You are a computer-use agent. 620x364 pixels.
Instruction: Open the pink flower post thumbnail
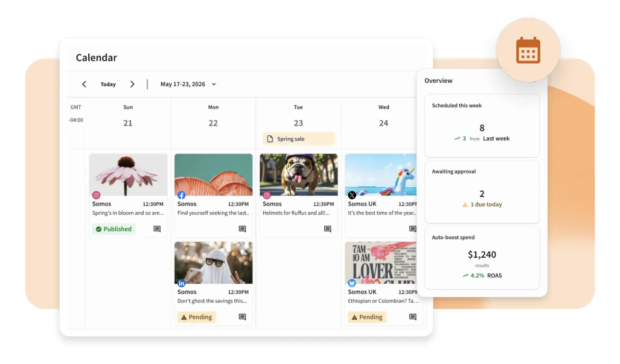[128, 175]
